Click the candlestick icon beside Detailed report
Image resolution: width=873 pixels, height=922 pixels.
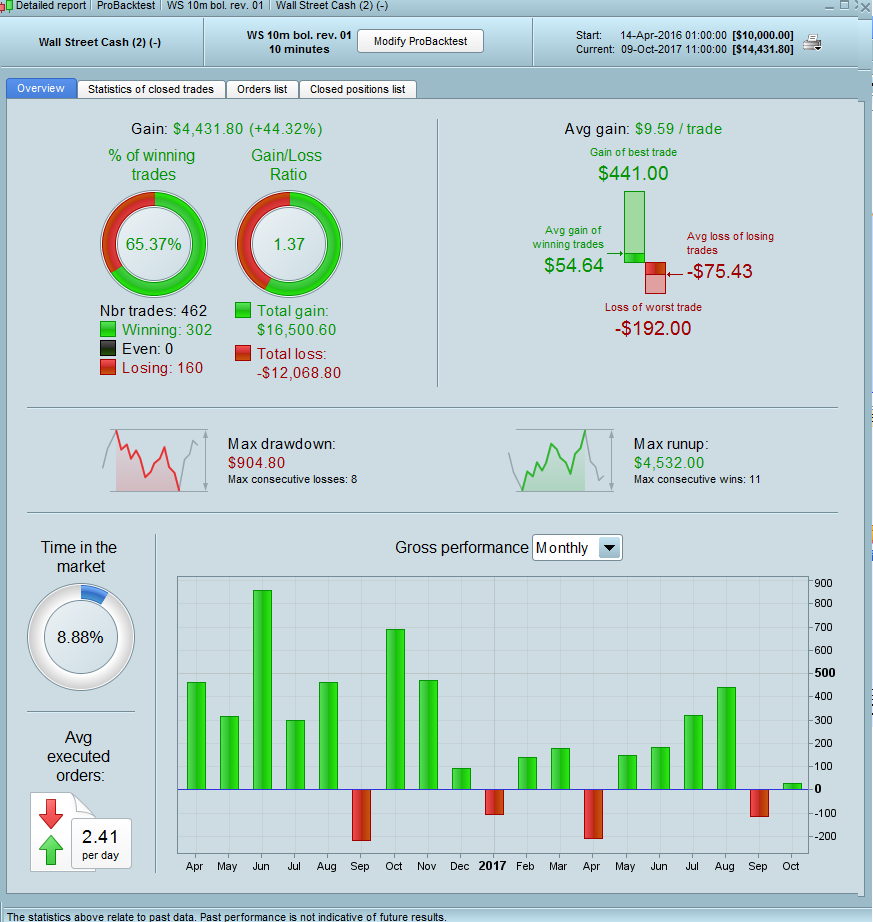[x=6, y=6]
